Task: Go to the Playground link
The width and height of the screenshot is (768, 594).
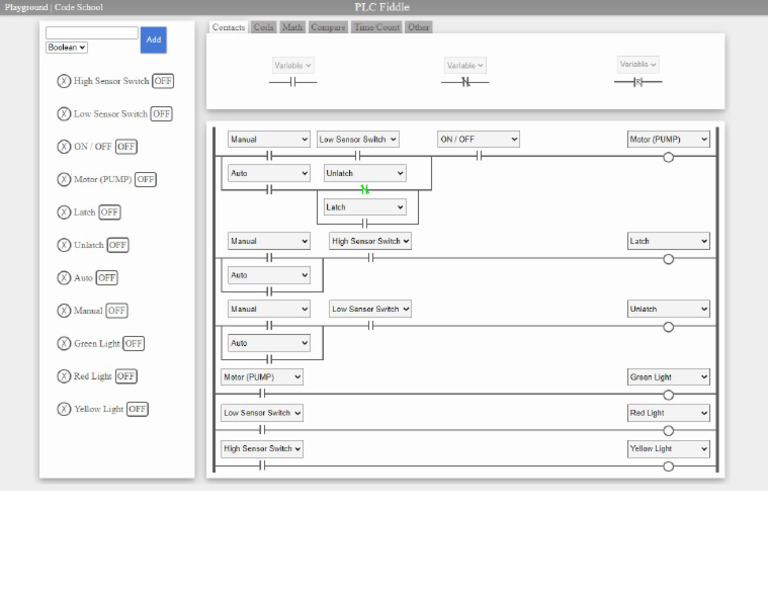Action: pos(26,7)
